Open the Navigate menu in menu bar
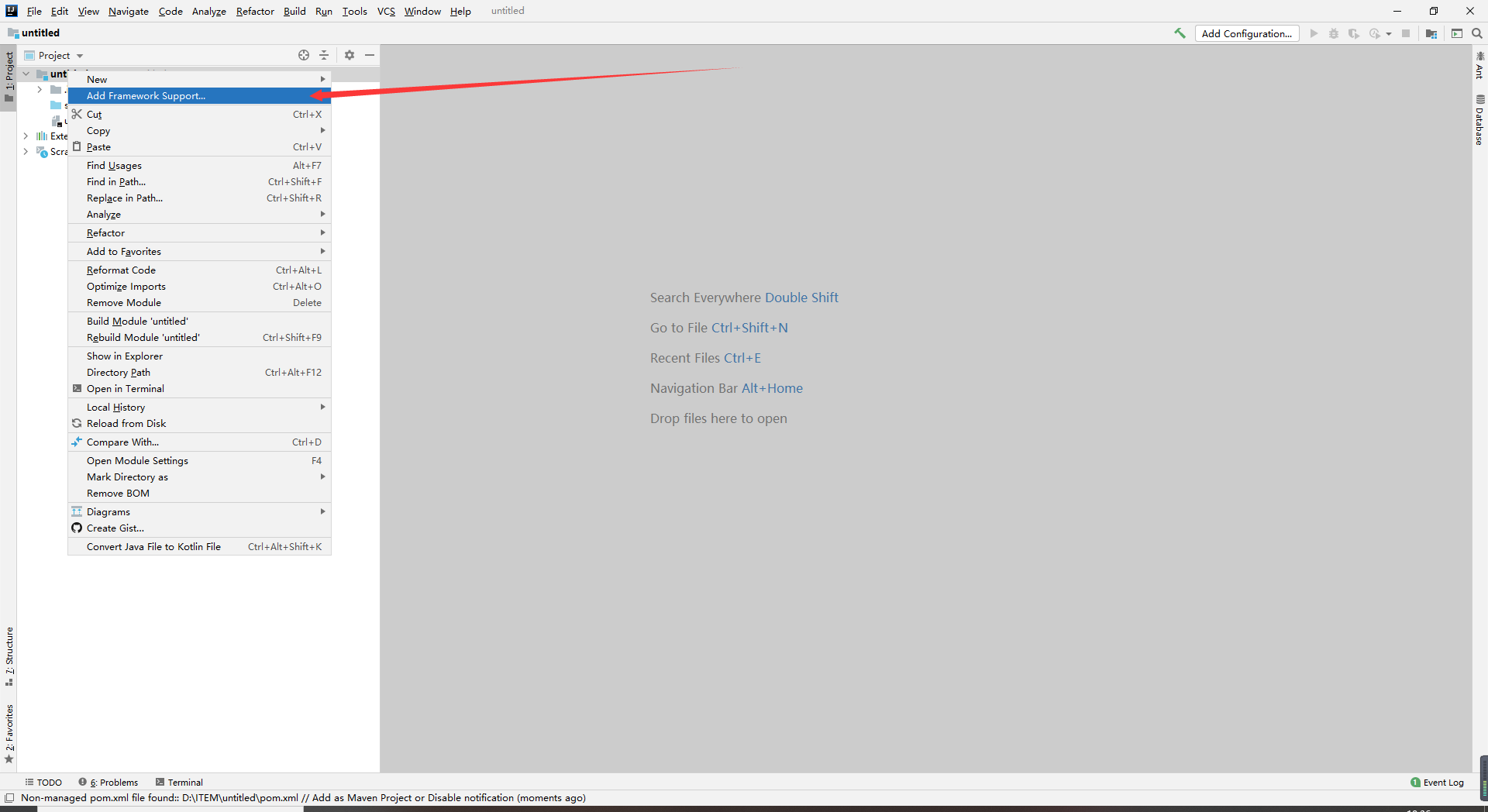The height and width of the screenshot is (812, 1488). click(129, 11)
